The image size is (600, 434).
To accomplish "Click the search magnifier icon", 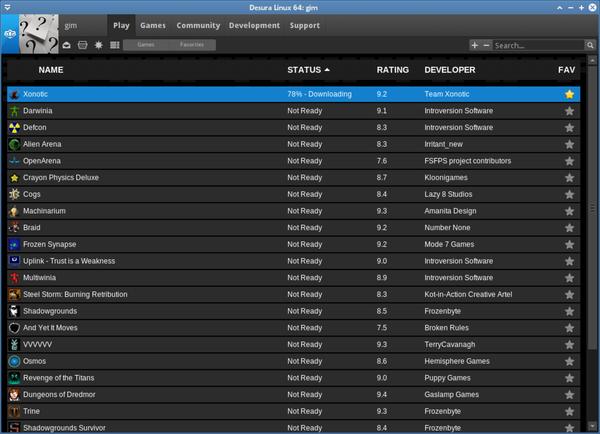I will click(590, 45).
